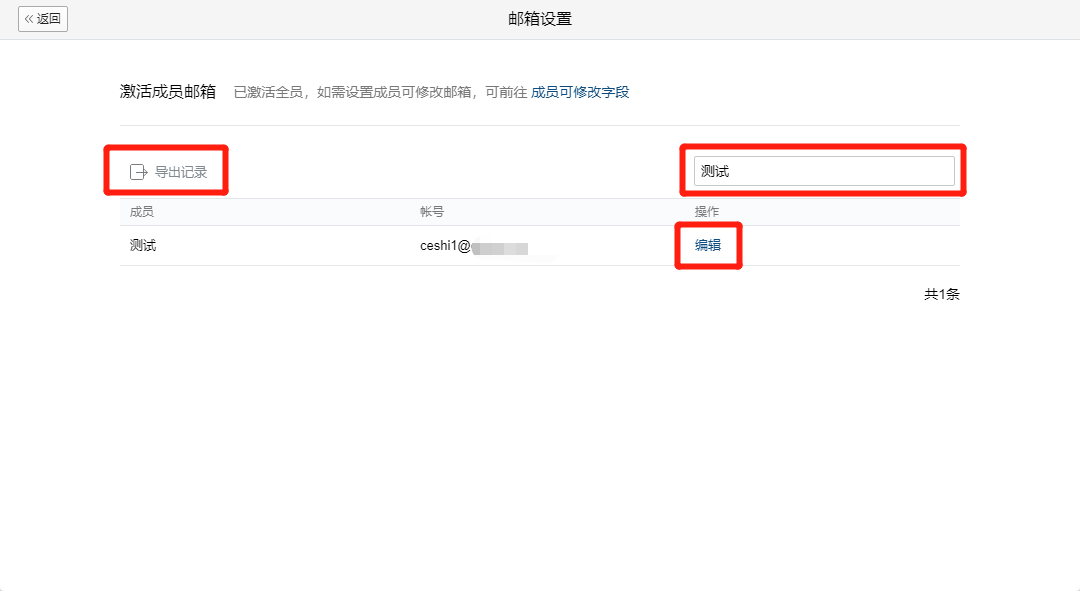Click the 共1条 record count text
This screenshot has height=591, width=1080.
[940, 294]
